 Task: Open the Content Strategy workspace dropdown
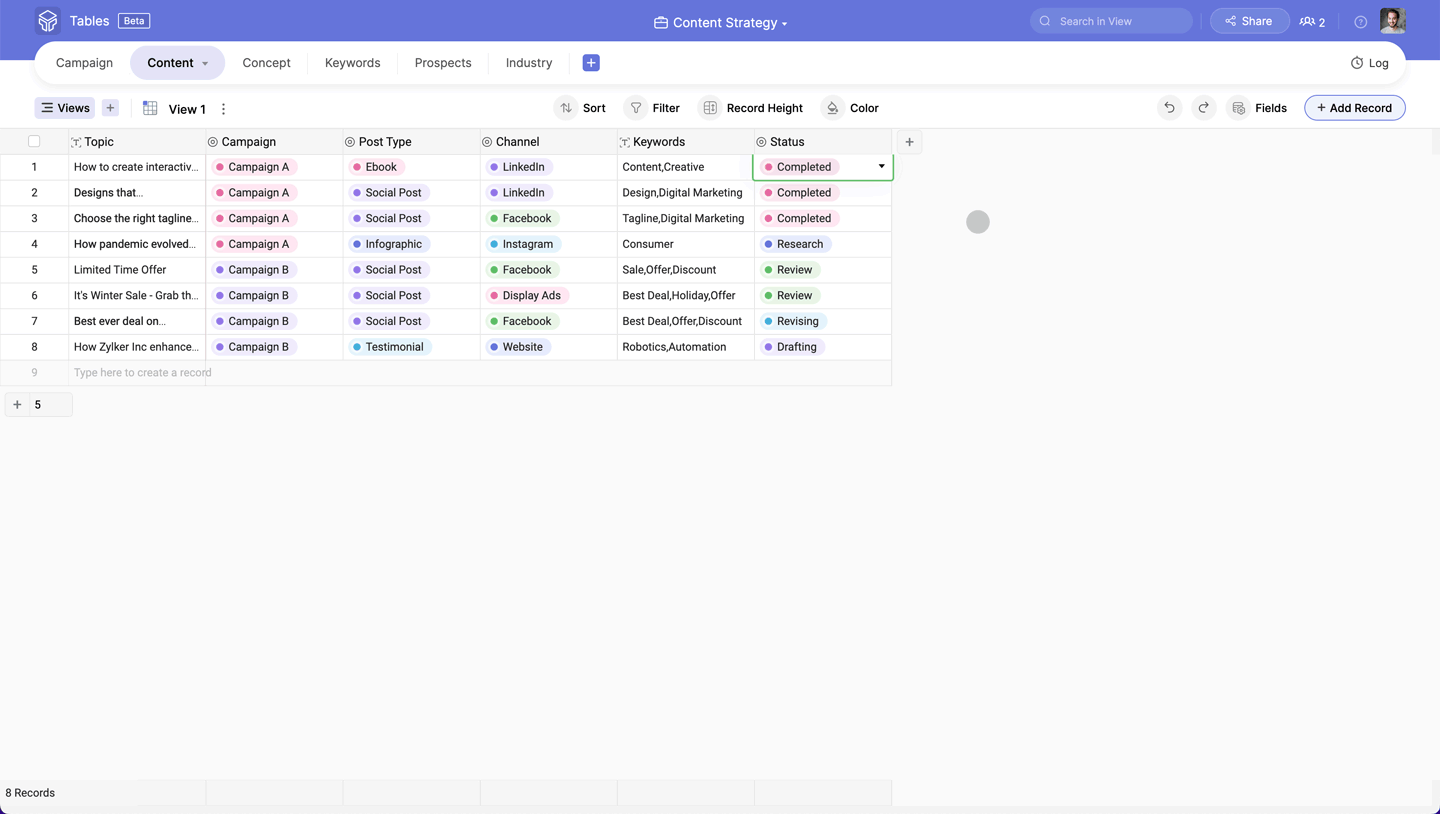coord(721,22)
